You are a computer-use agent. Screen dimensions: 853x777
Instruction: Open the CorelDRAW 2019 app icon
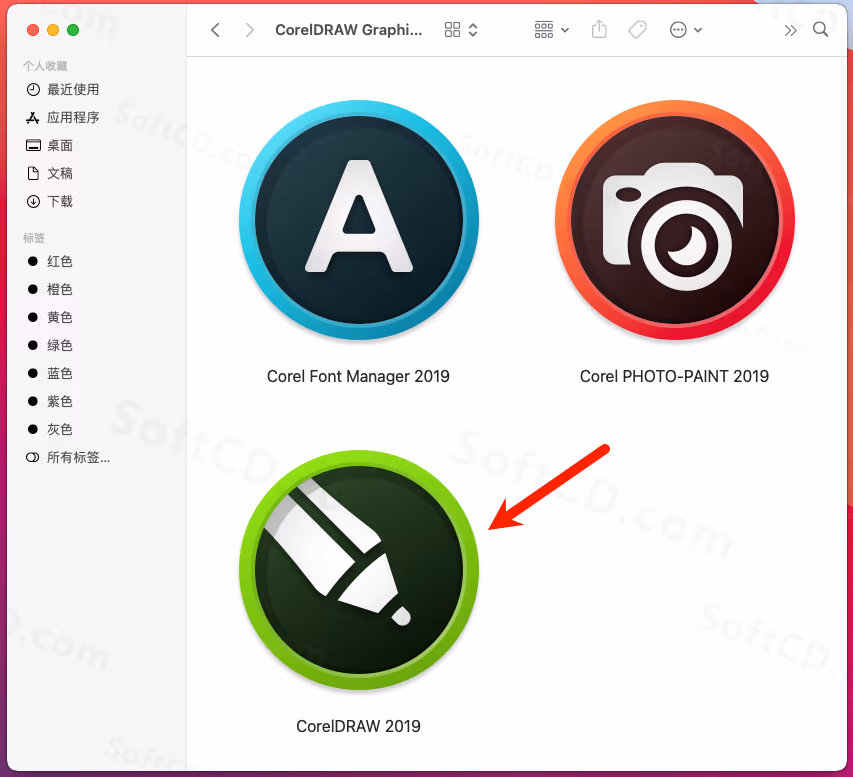[x=359, y=570]
